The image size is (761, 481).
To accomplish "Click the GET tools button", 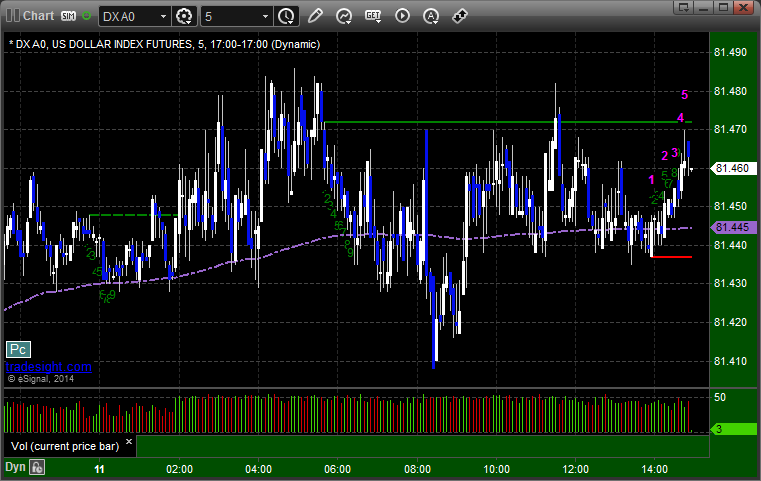I will pyautogui.click(x=373, y=16).
